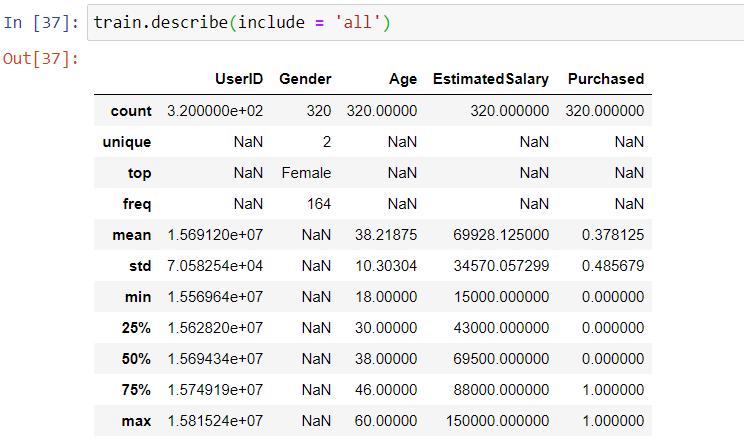The image size is (744, 448).
Task: Click the In [37] input prompt
Action: [43, 22]
